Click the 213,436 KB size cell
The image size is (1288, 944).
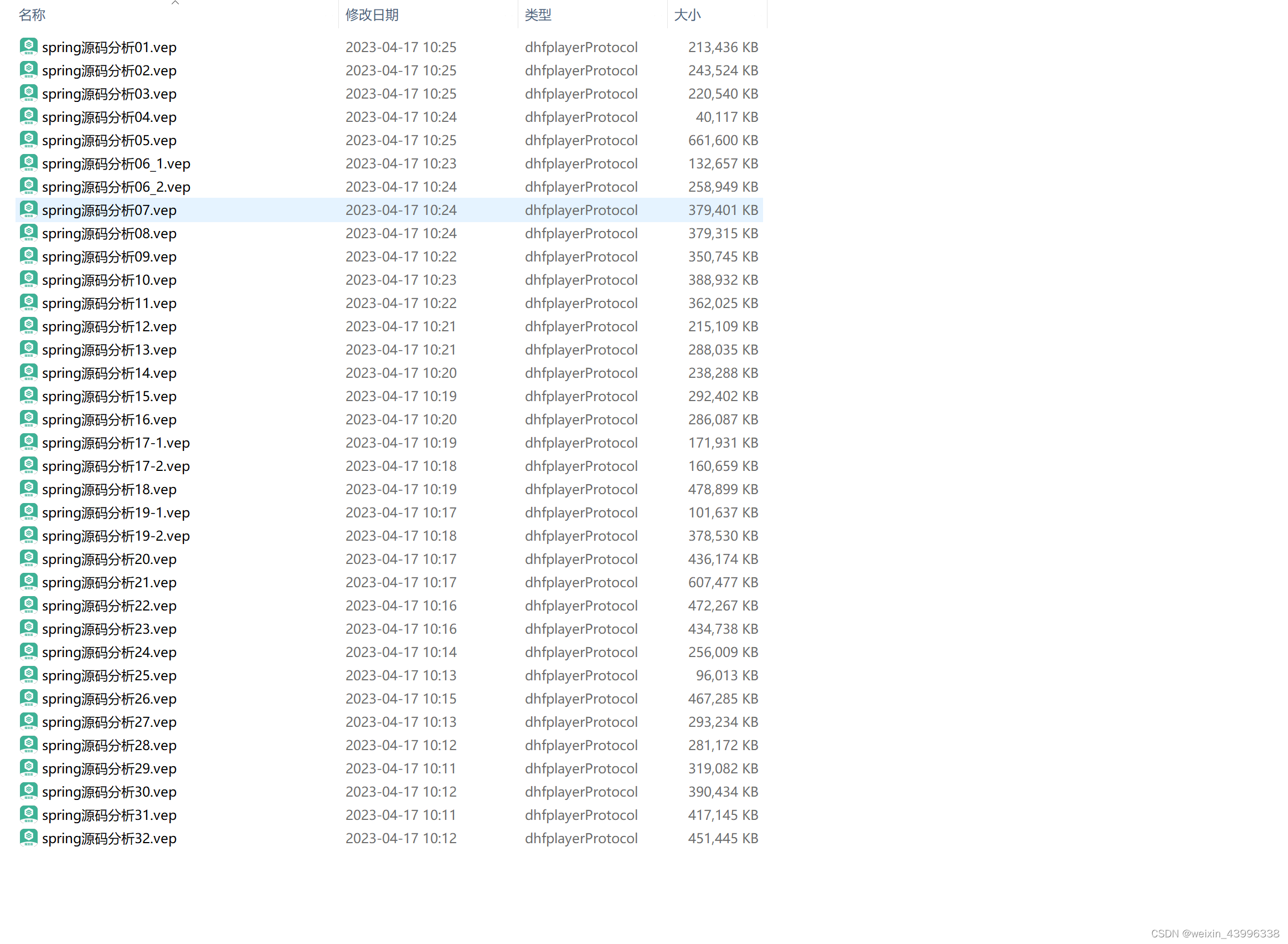[x=724, y=47]
